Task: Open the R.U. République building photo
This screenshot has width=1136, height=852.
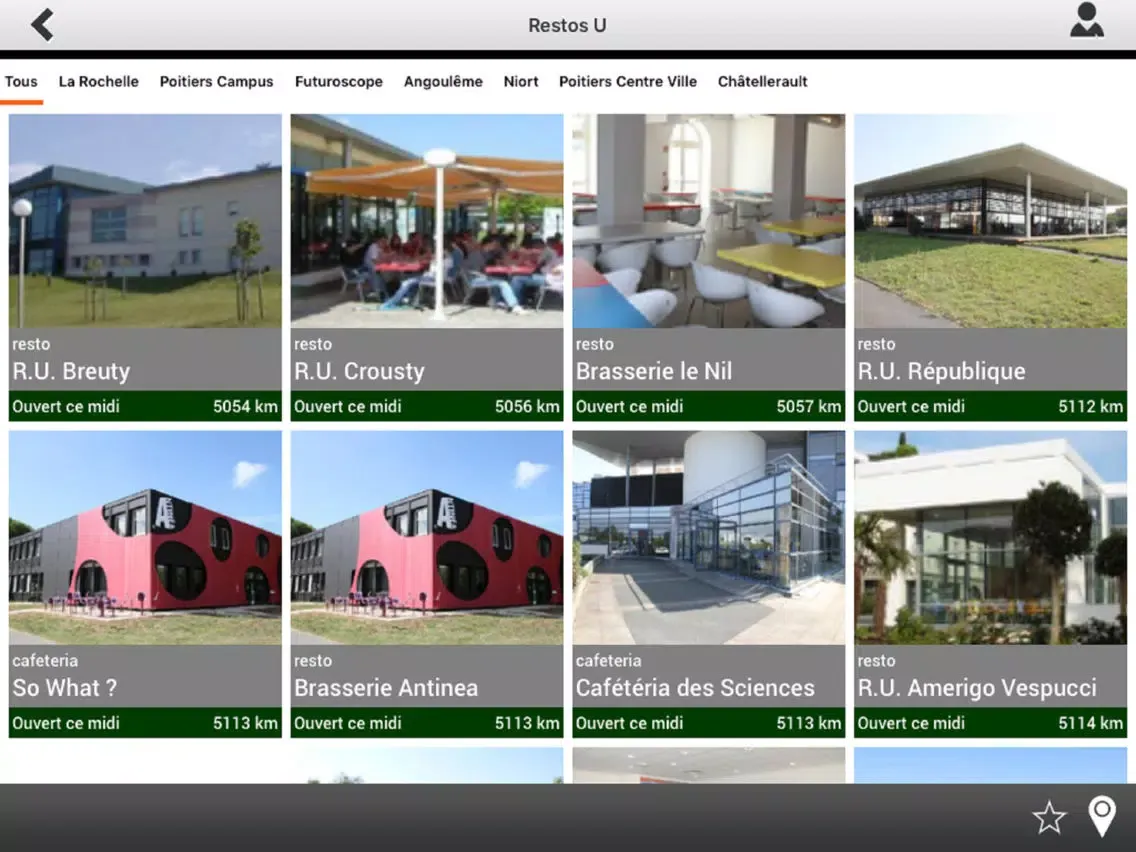Action: (x=990, y=221)
